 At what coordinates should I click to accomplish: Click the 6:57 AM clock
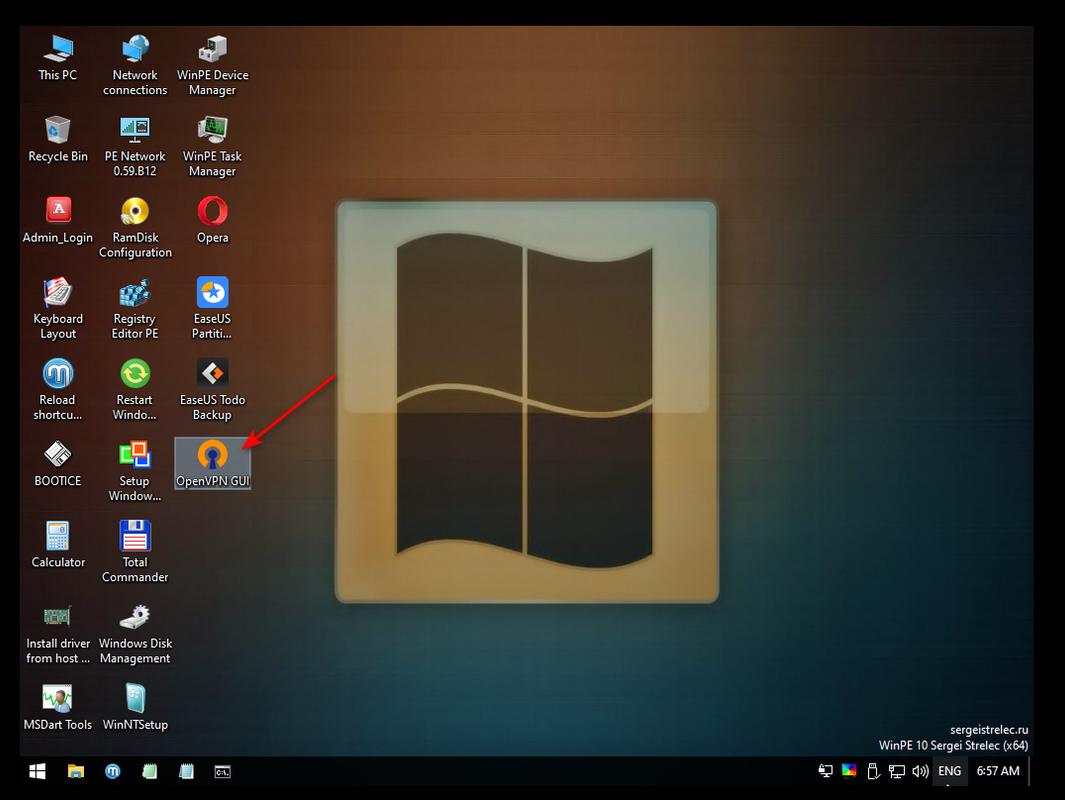pyautogui.click(x=998, y=771)
